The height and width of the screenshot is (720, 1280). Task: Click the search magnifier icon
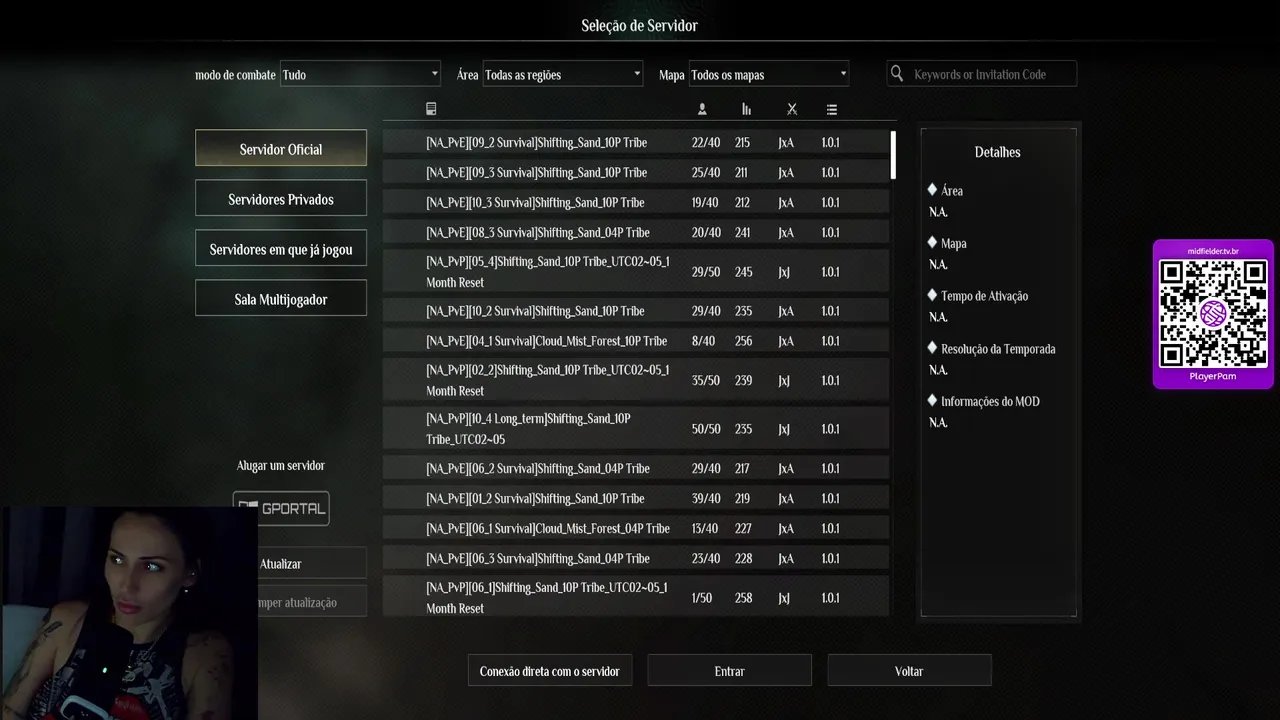click(x=897, y=74)
